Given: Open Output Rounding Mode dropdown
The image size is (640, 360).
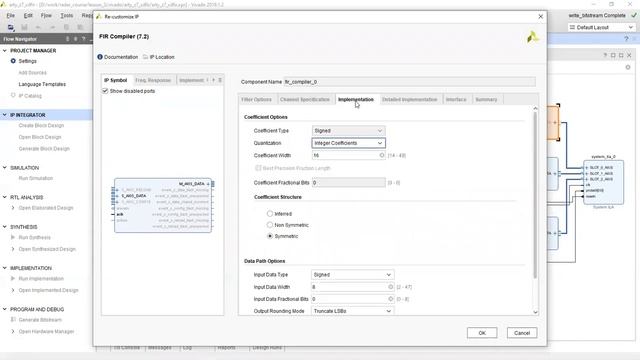Looking at the screenshot, I should [353, 311].
